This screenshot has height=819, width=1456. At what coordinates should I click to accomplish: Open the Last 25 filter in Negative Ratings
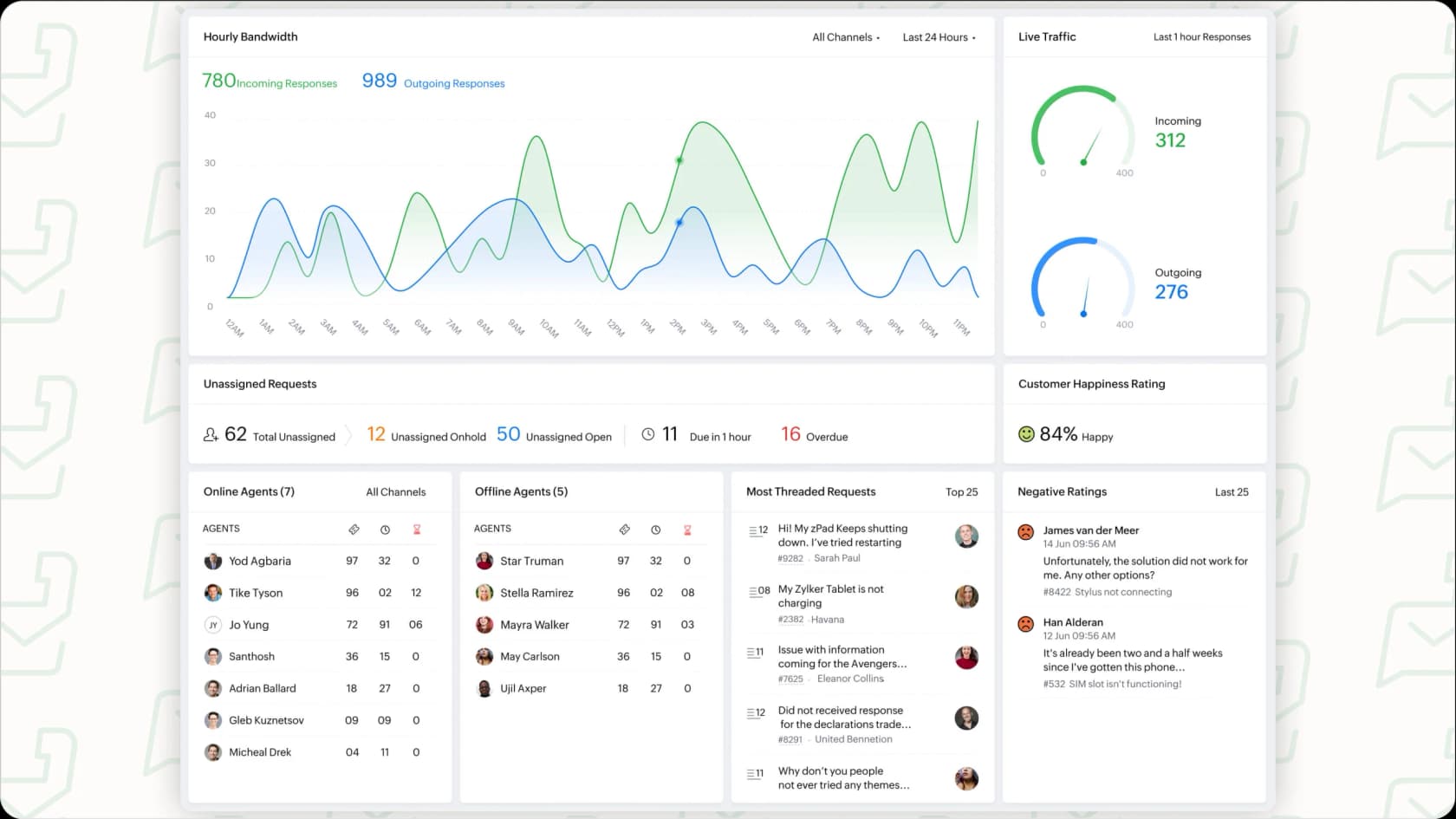tap(1232, 492)
